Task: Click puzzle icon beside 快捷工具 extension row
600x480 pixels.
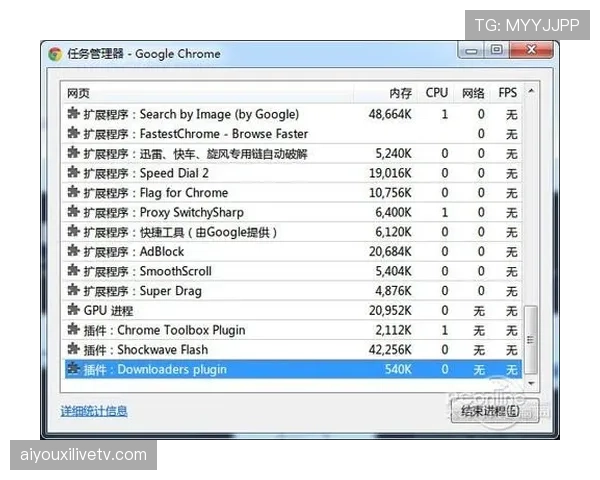Action: pos(73,231)
